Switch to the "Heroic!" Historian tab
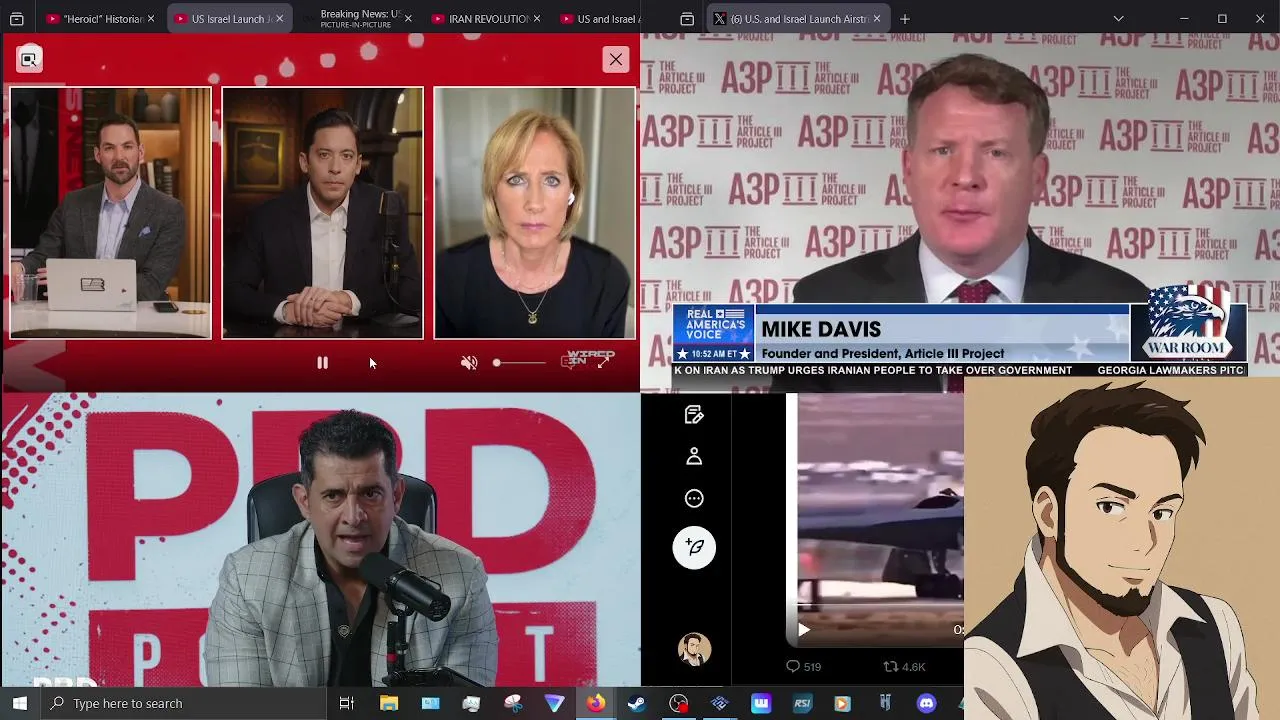Viewport: 1280px width, 720px height. point(99,19)
